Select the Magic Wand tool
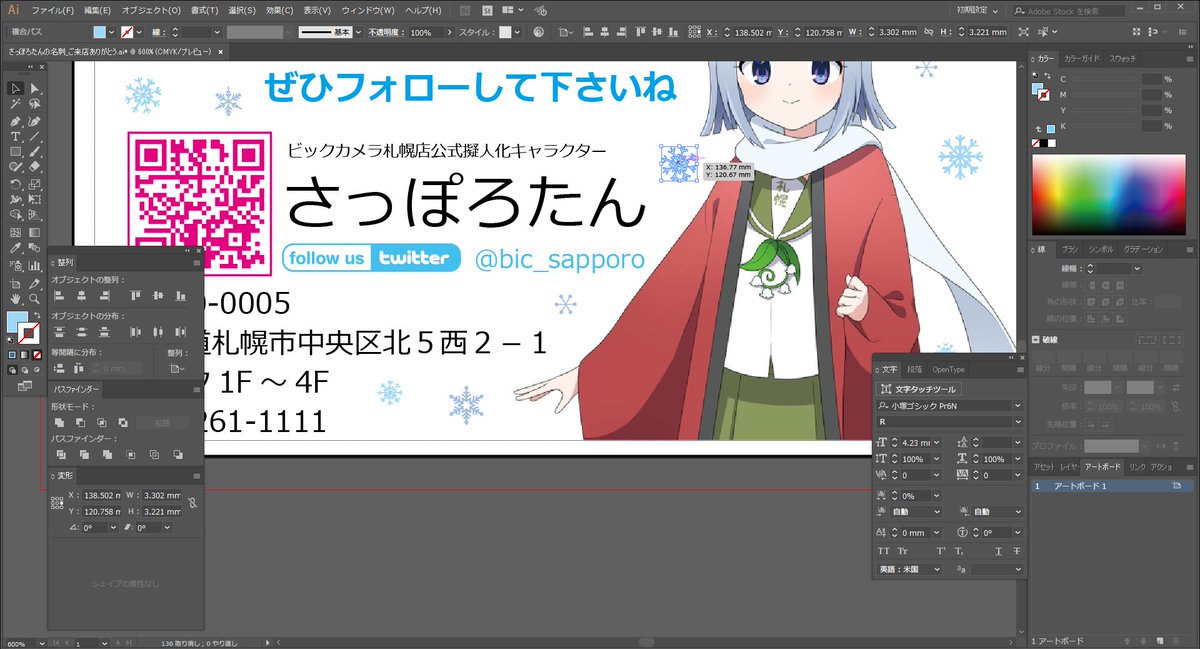The height and width of the screenshot is (649, 1200). (x=16, y=104)
